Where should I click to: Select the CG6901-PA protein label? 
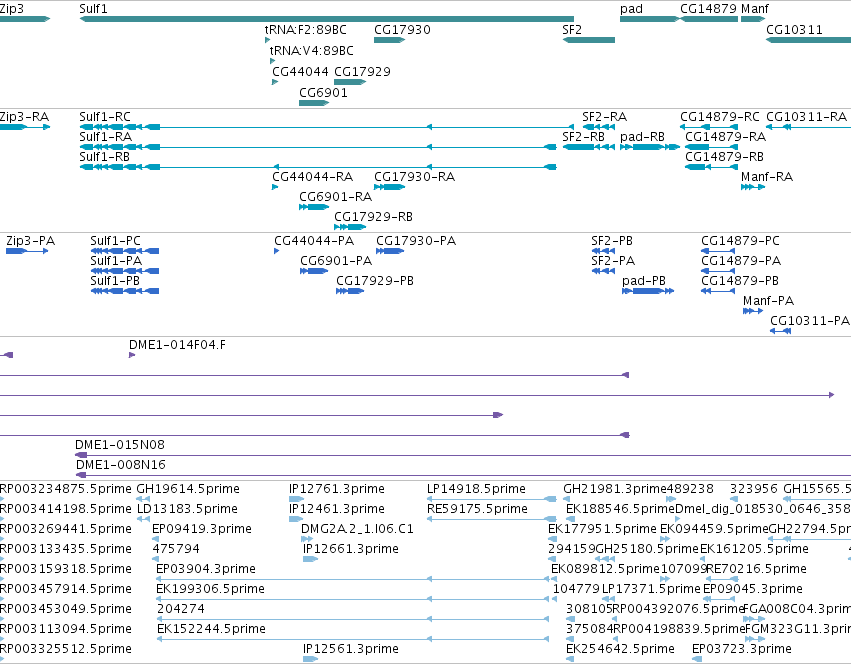(336, 261)
